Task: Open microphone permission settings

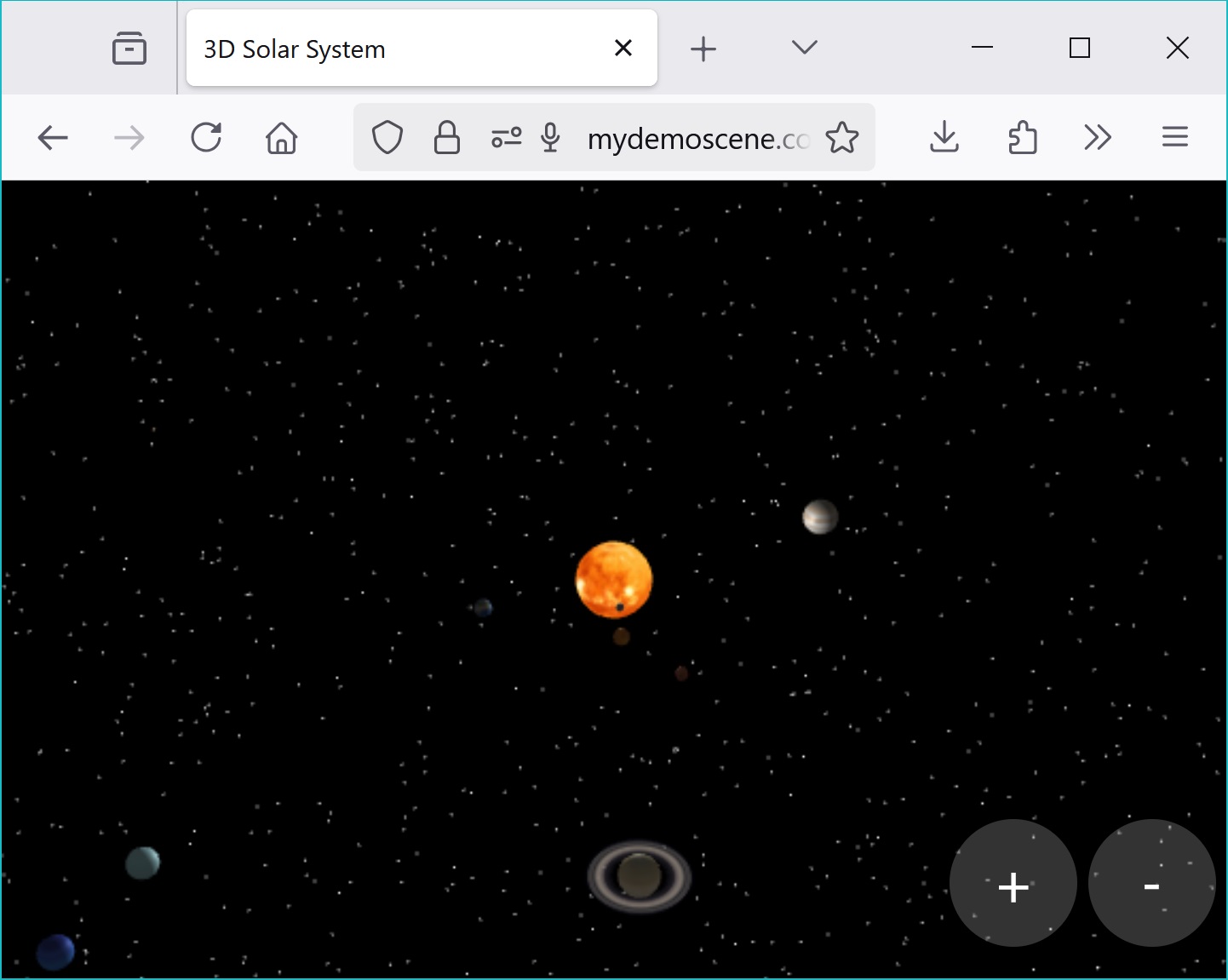Action: [550, 137]
